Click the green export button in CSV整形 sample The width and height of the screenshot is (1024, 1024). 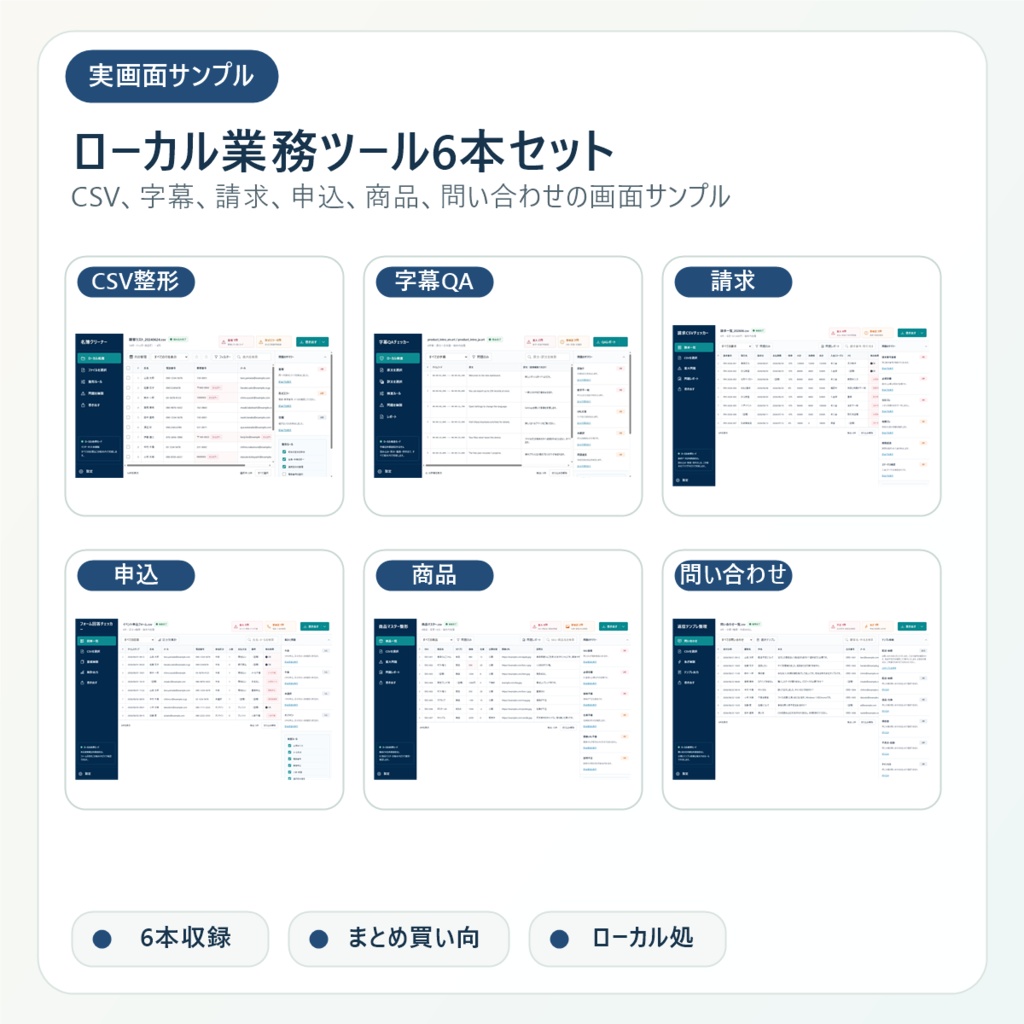[312, 342]
